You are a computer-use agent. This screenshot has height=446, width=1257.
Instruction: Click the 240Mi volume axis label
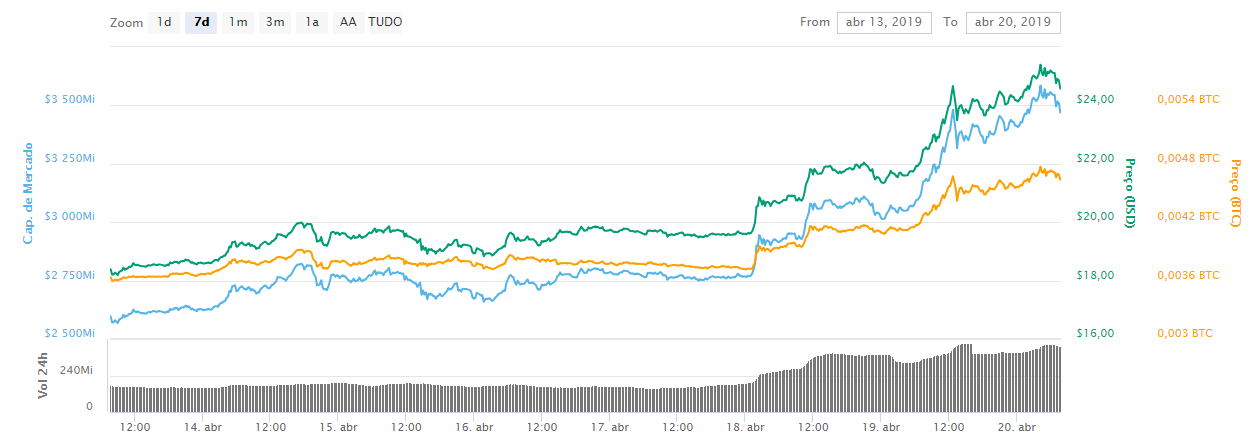tap(77, 370)
